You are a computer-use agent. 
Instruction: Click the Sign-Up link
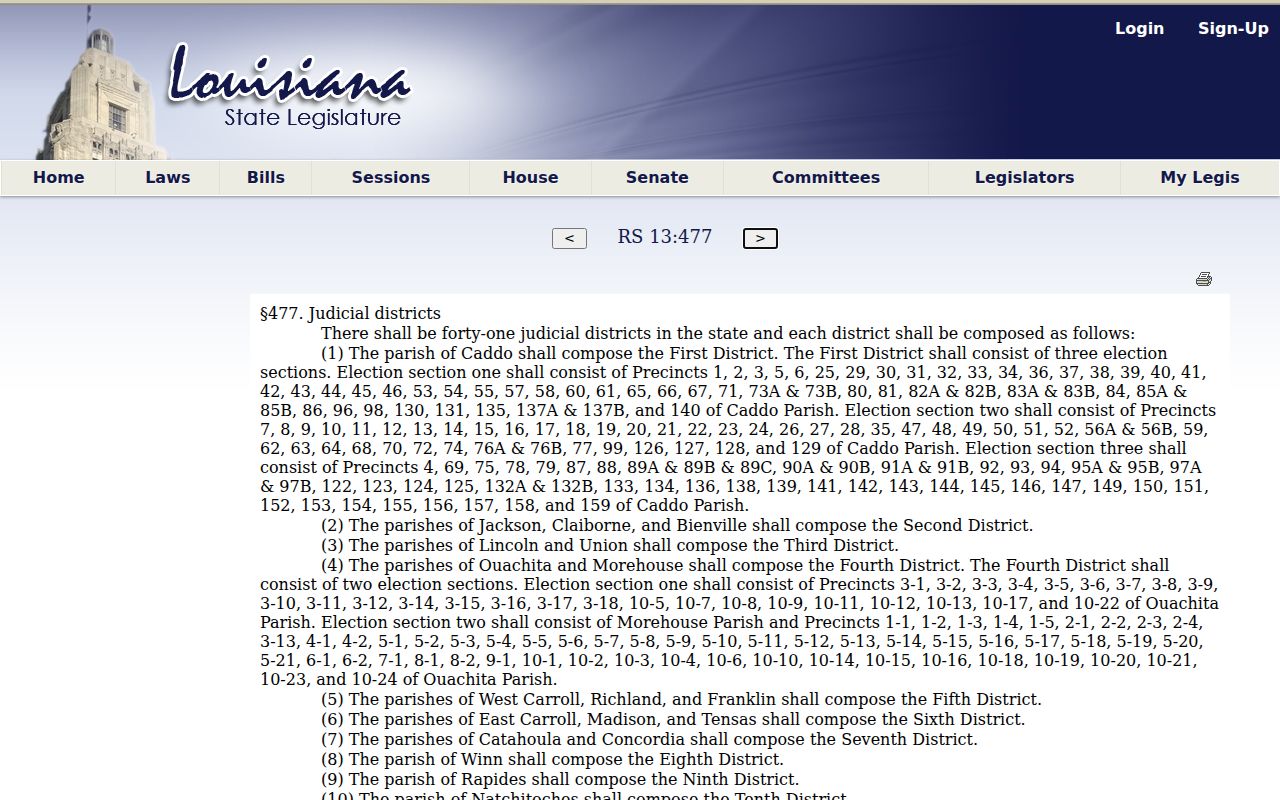tap(1233, 28)
